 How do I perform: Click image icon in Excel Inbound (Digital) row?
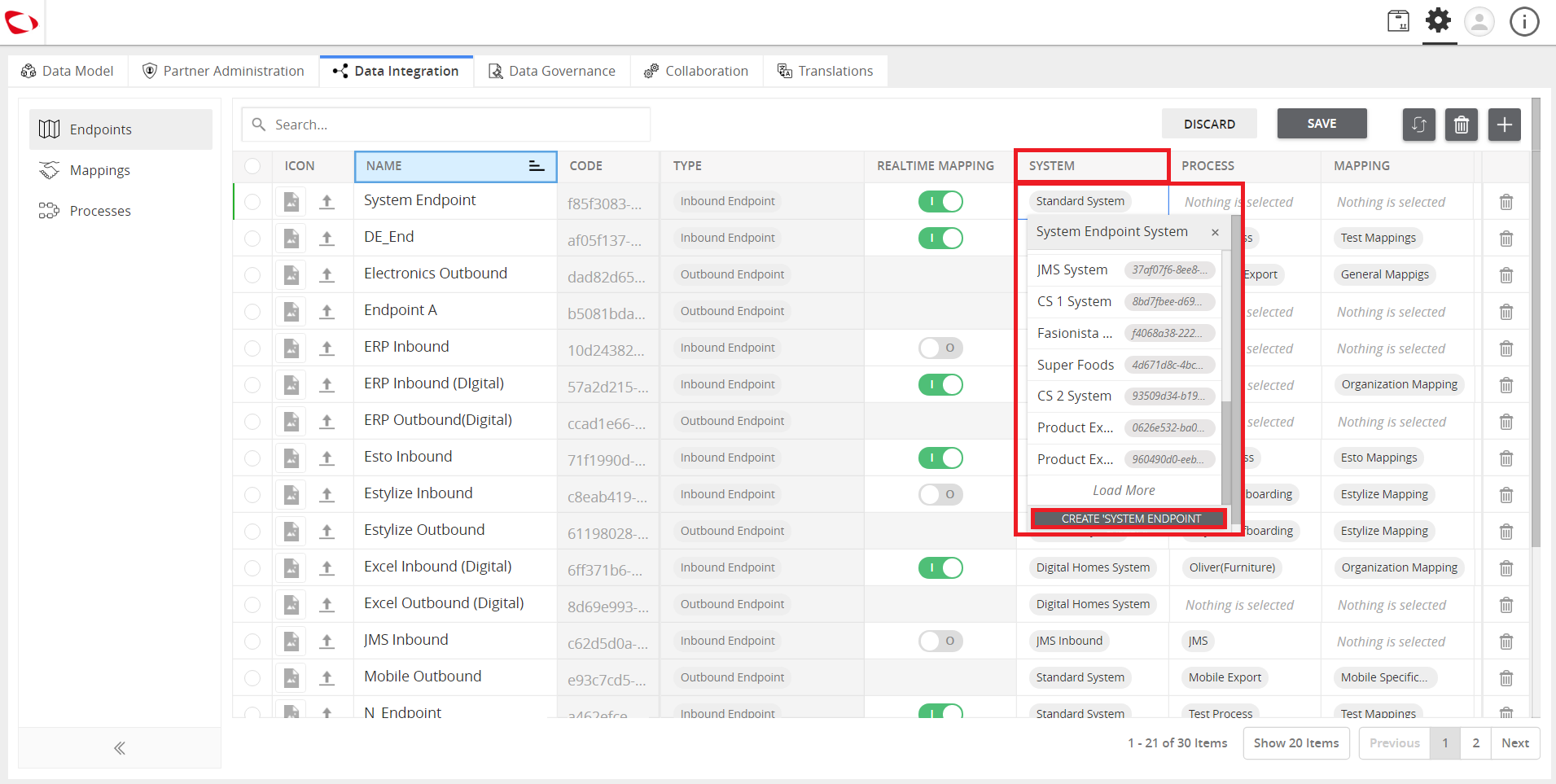click(291, 567)
